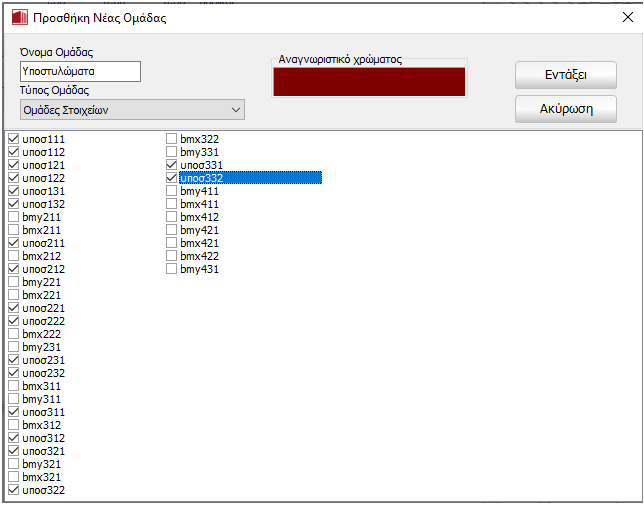This screenshot has width=644, height=506.
Task: Deselect the υποσ331 checkbox
Action: click(172, 165)
